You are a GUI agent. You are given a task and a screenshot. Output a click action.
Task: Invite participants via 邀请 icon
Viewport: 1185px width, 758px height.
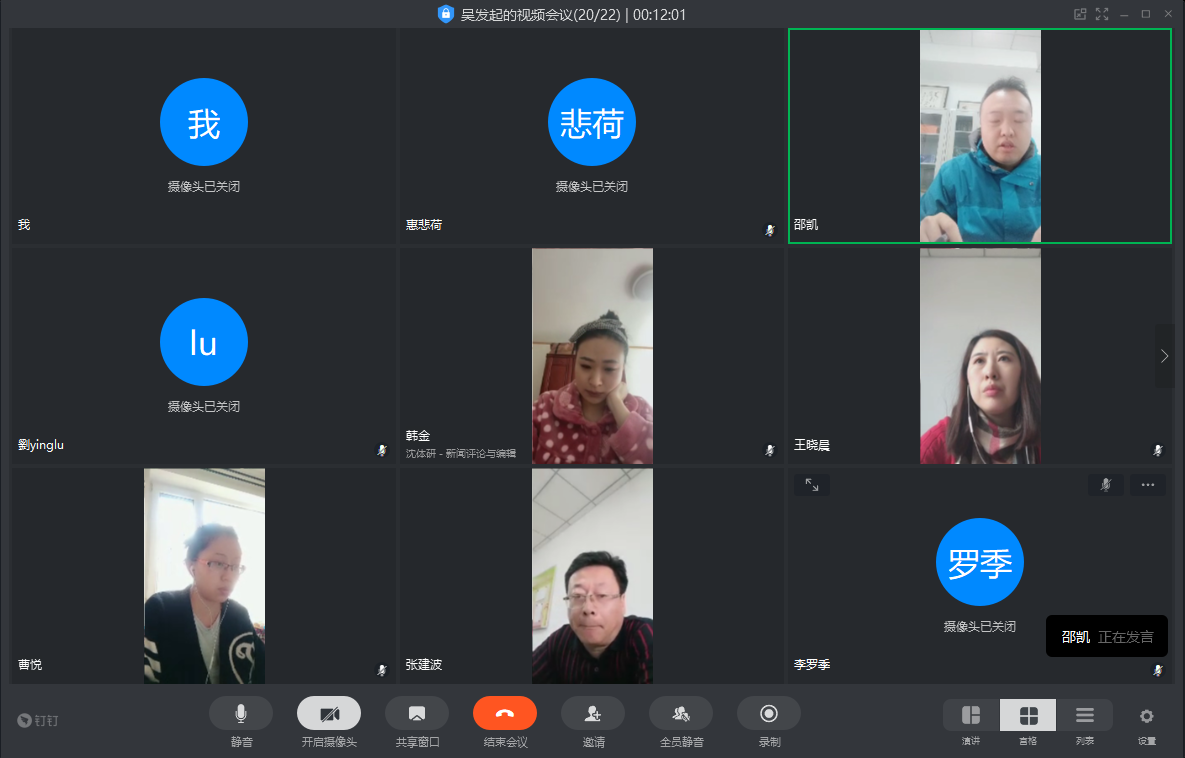click(x=592, y=713)
